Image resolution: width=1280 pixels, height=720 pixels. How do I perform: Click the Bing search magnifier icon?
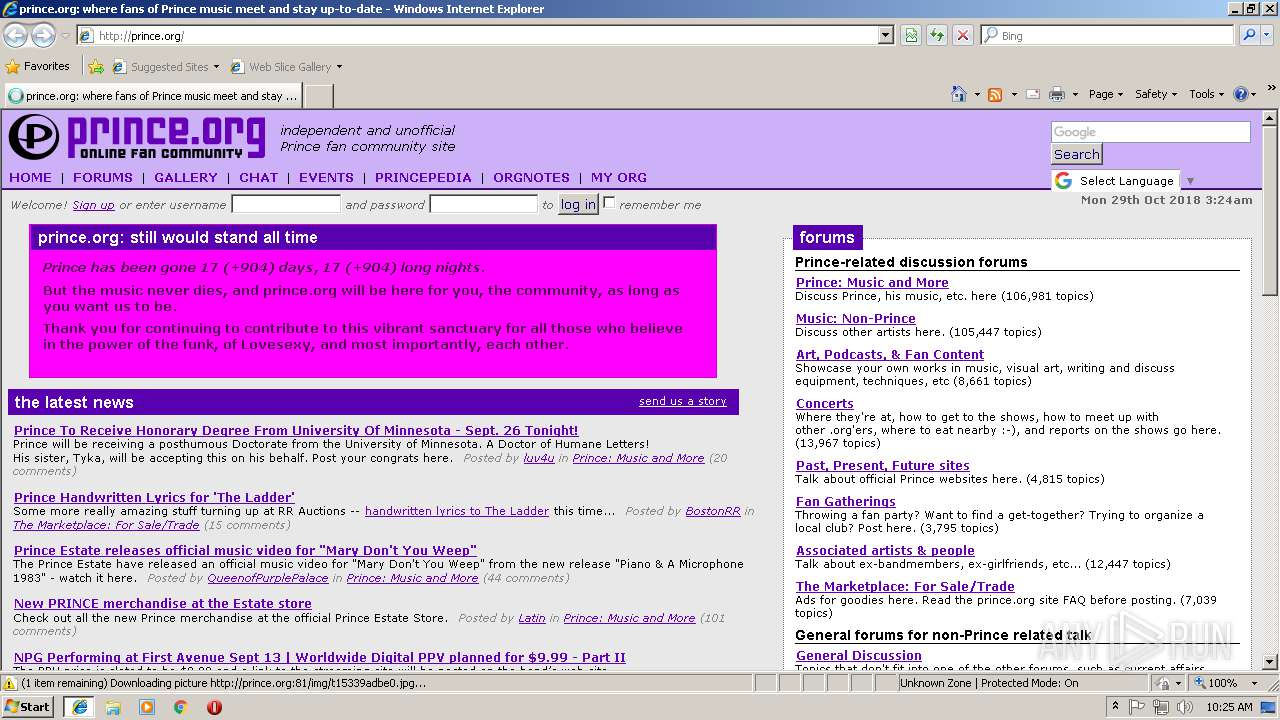pyautogui.click(x=1249, y=35)
